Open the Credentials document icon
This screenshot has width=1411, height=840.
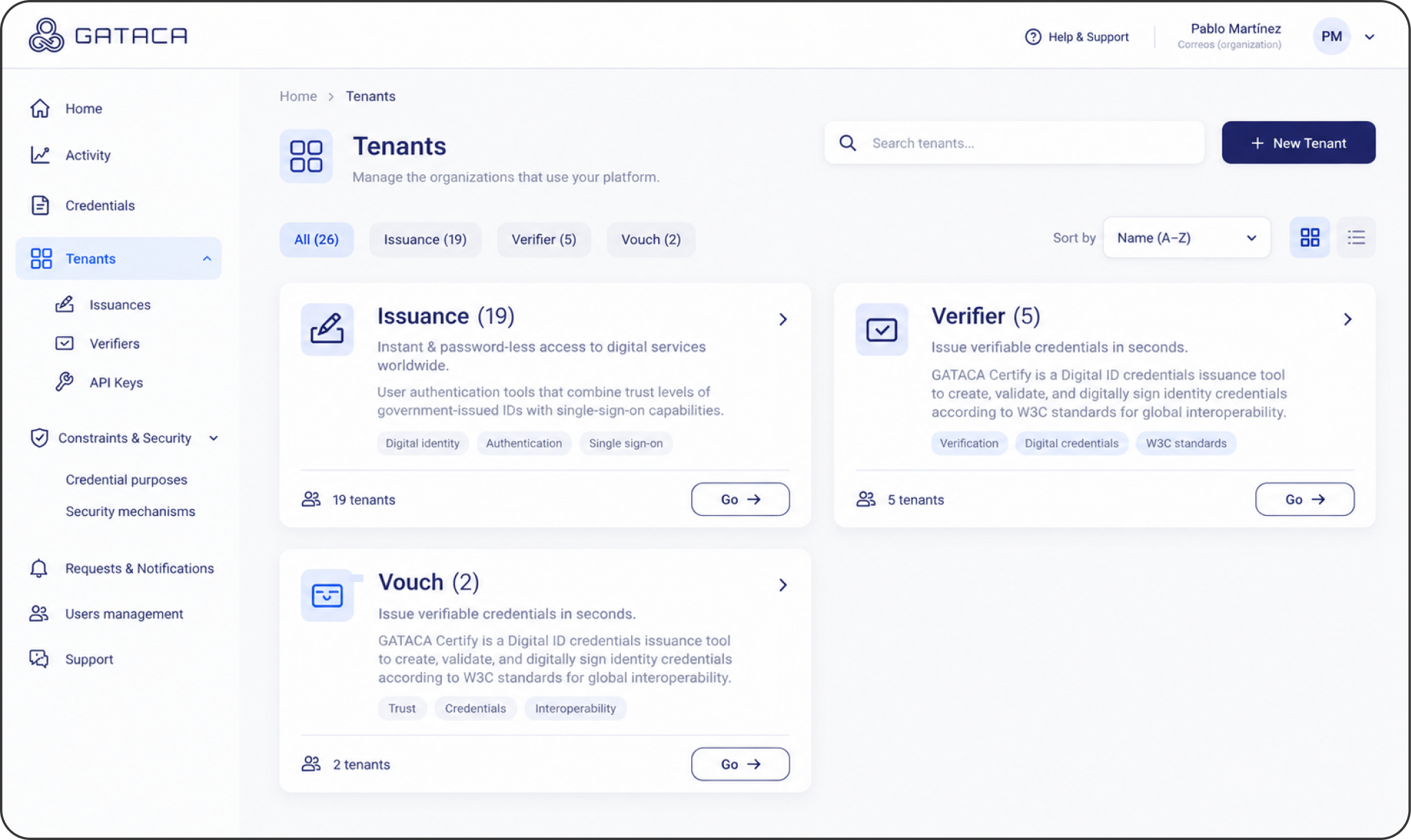coord(40,205)
